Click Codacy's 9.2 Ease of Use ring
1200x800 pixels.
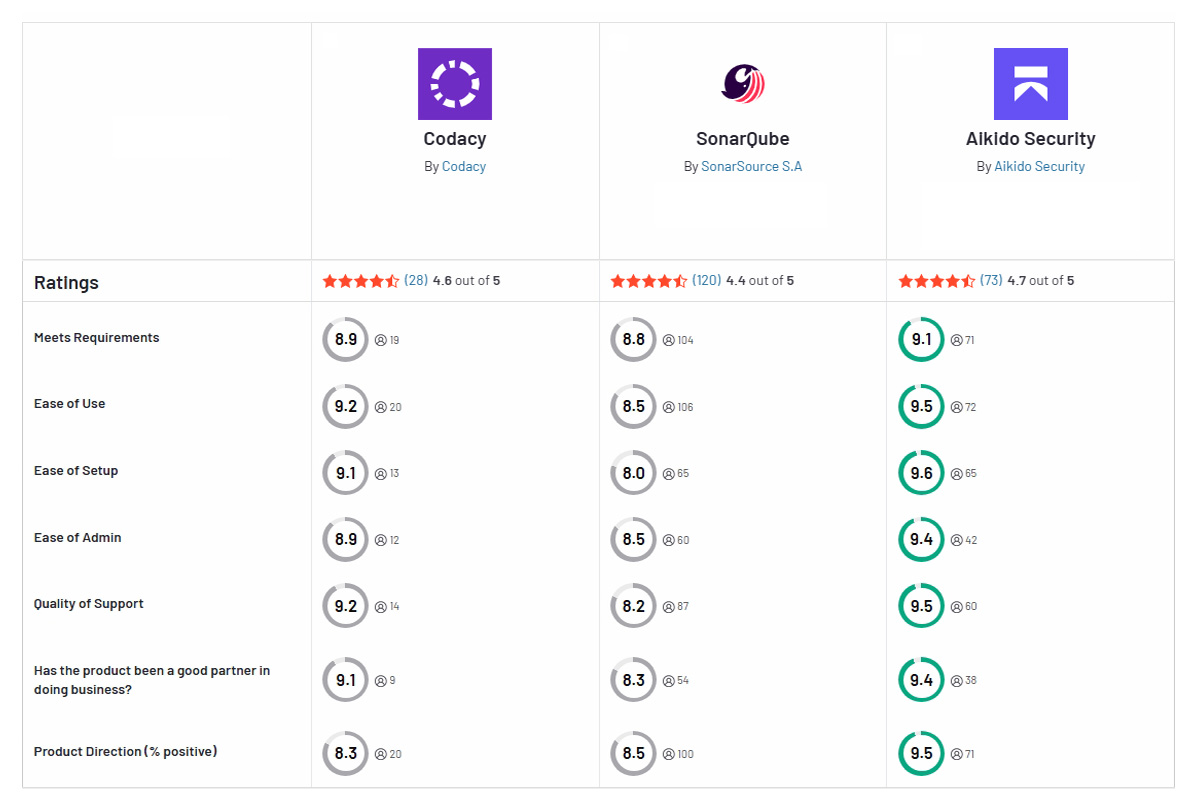(x=346, y=407)
